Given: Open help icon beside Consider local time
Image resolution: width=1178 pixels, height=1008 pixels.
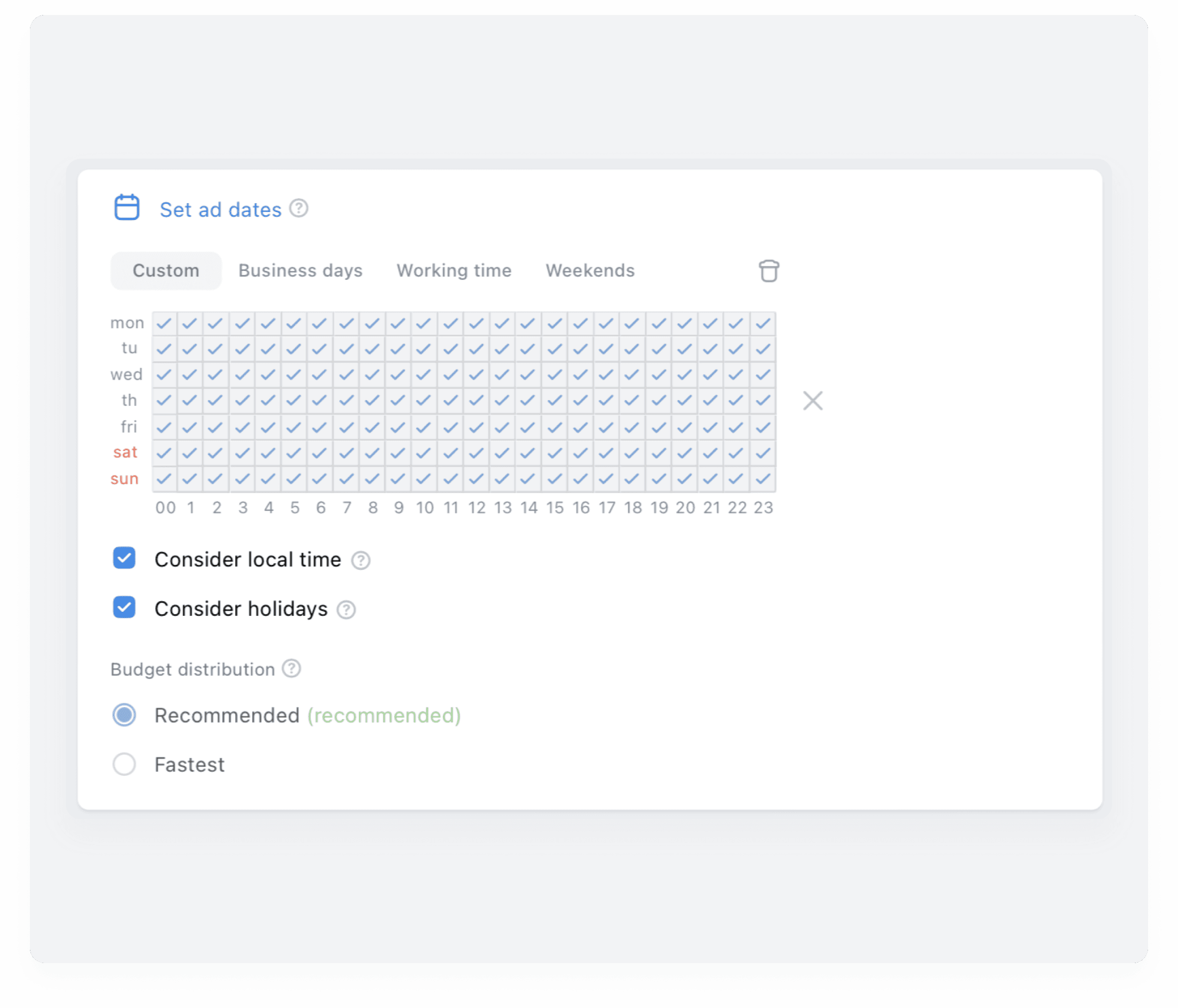Looking at the screenshot, I should [x=360, y=560].
